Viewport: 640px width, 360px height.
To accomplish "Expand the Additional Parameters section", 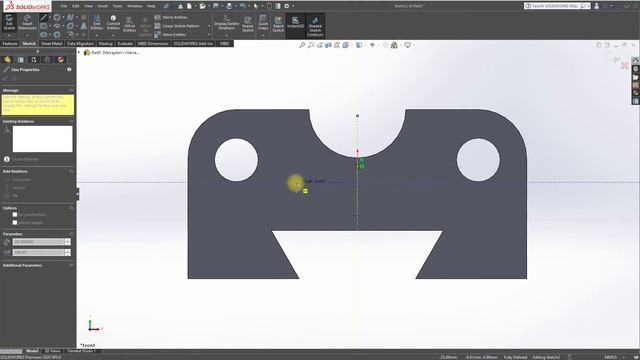I will pyautogui.click(x=71, y=265).
